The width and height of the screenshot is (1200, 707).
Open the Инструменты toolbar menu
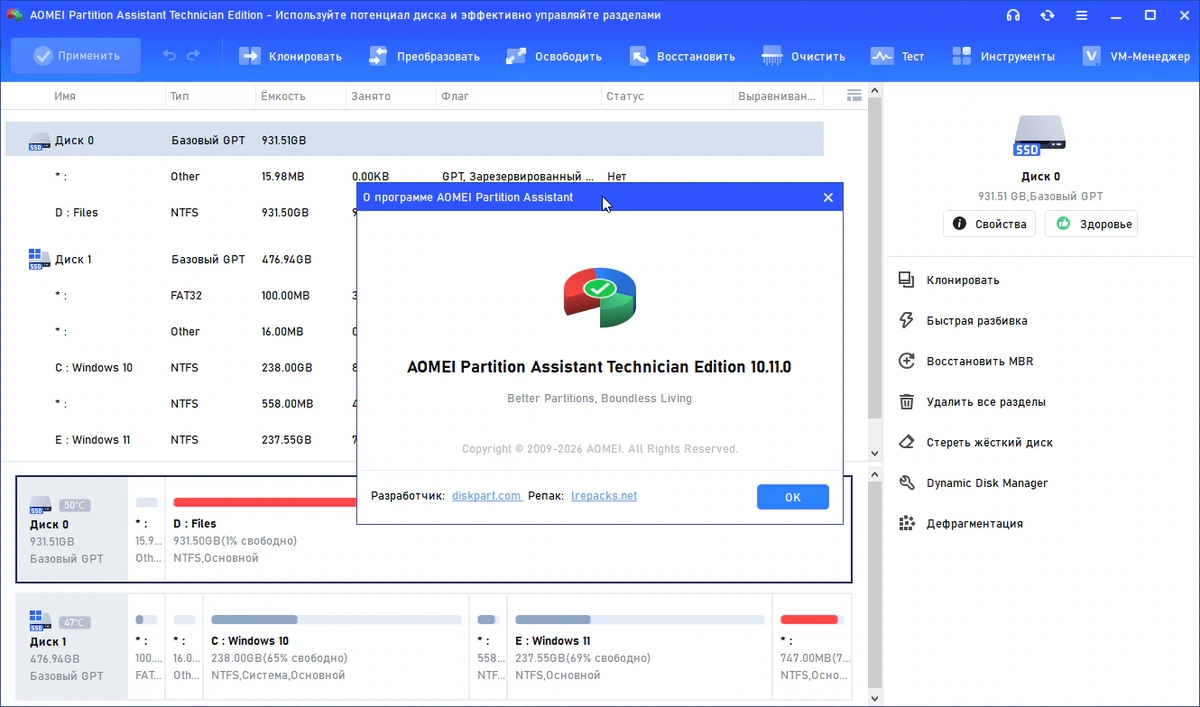[x=1003, y=56]
